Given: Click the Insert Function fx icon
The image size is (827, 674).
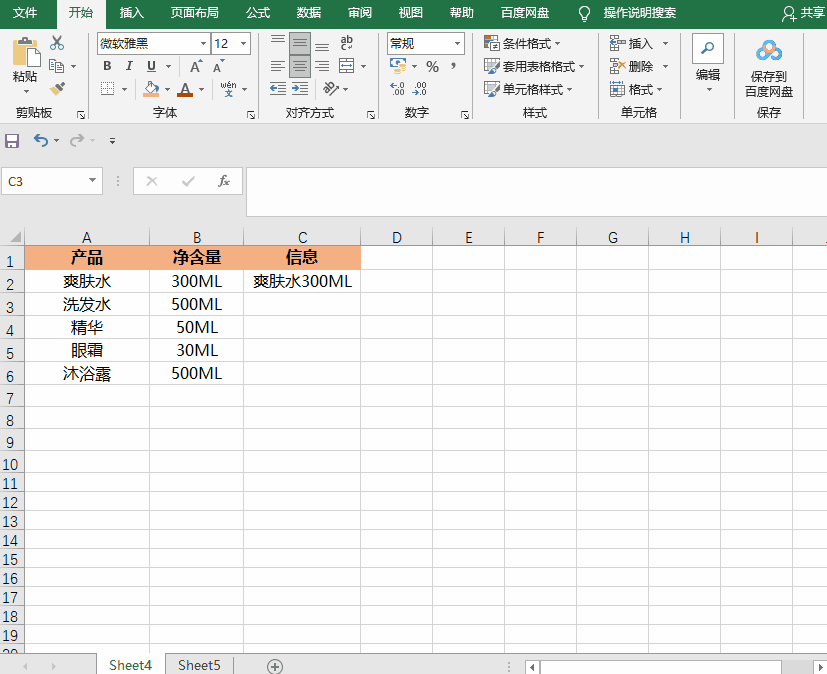Looking at the screenshot, I should click(224, 181).
